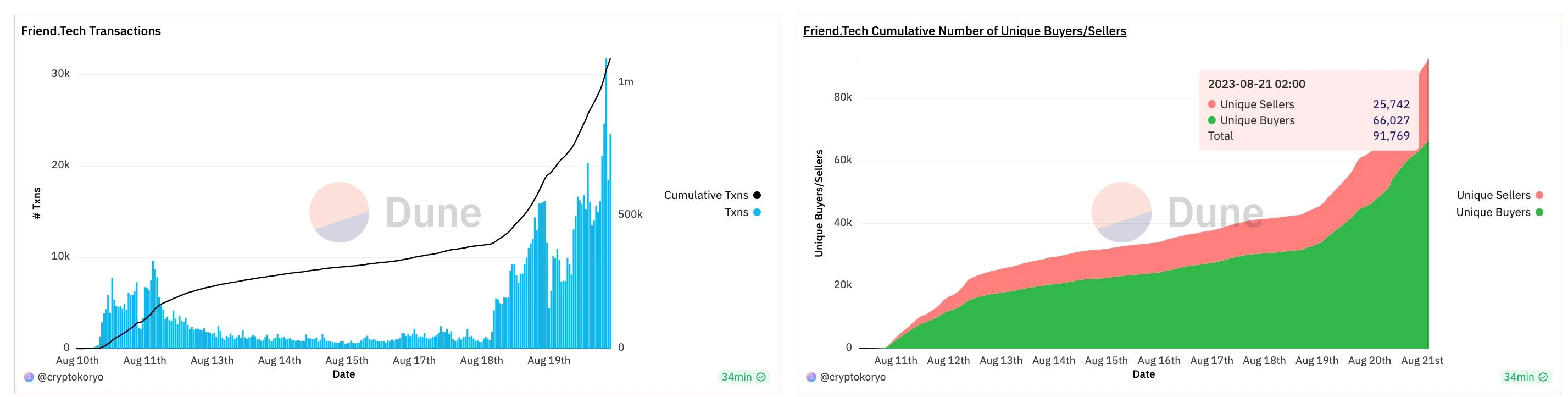
Task: Click the green check icon on the Buyers/Sellers chart
Action: click(1543, 377)
